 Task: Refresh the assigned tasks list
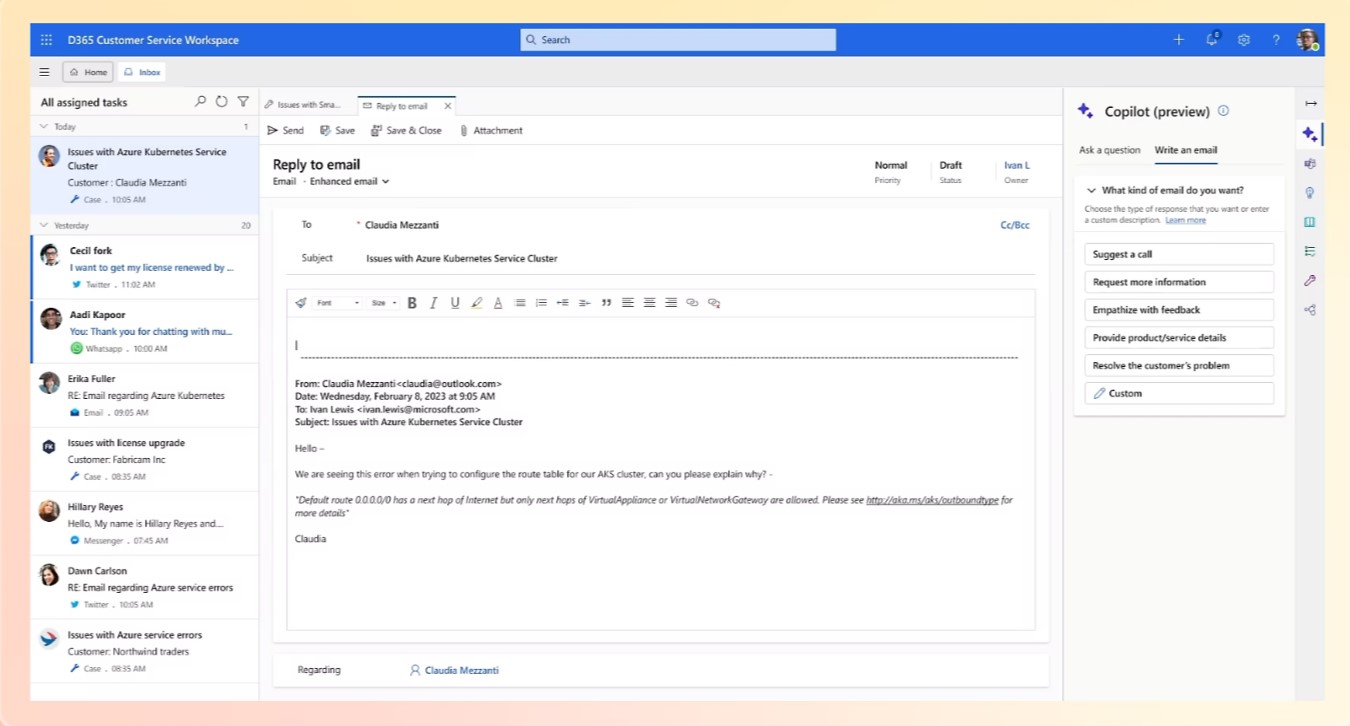221,102
